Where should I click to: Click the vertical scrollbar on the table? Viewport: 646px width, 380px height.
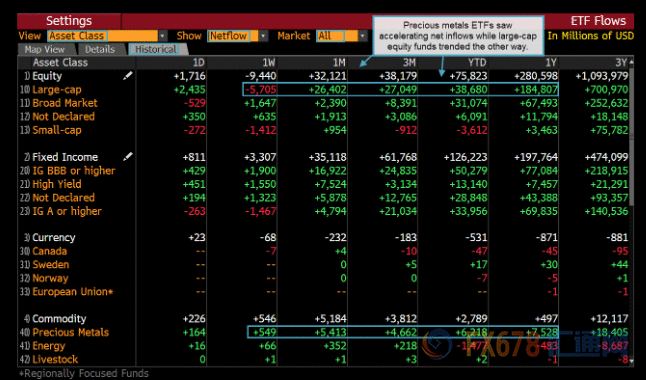(x=632, y=136)
